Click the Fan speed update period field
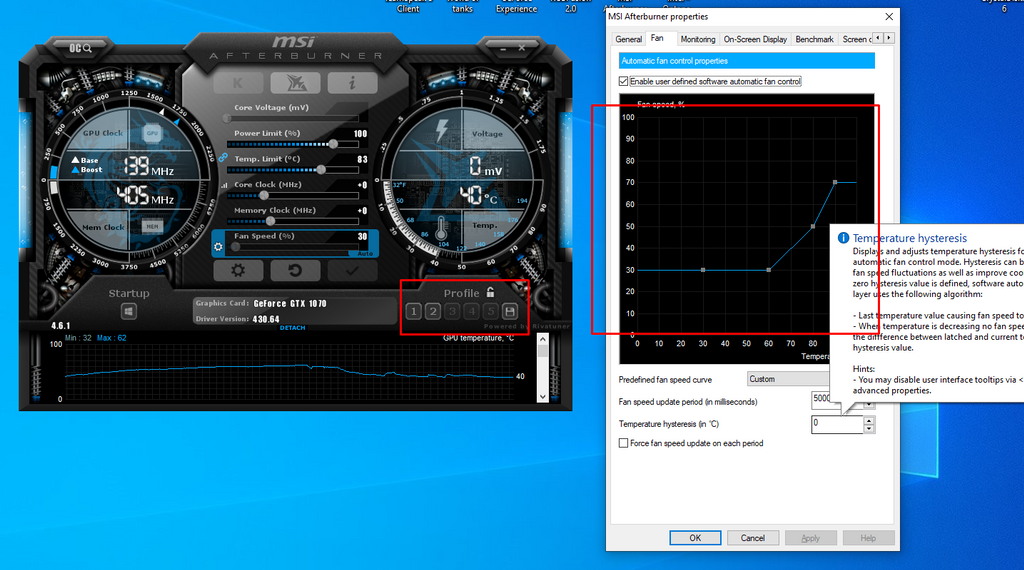Image resolution: width=1024 pixels, height=570 pixels. click(822, 400)
